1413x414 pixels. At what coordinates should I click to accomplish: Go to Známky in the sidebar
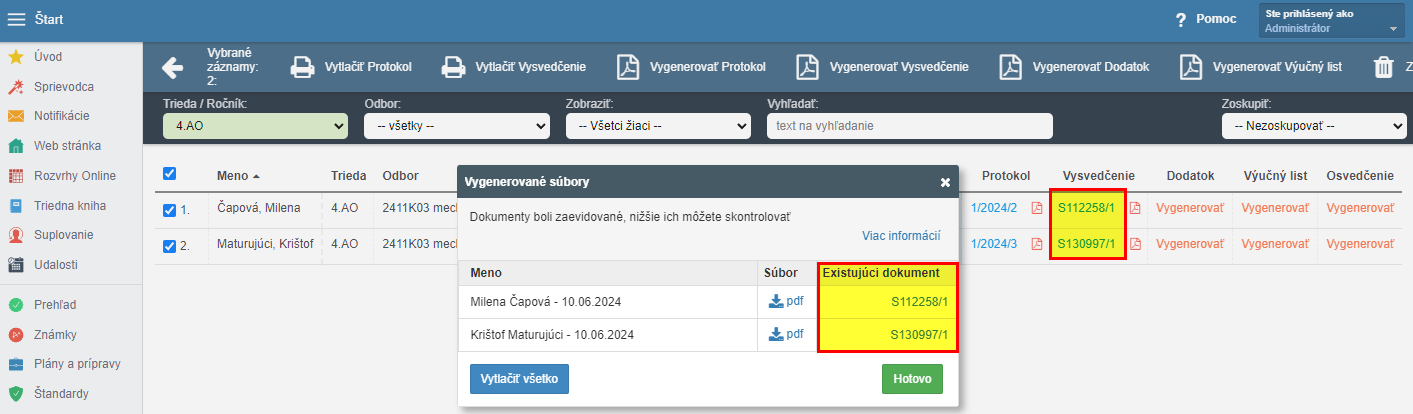click(54, 334)
